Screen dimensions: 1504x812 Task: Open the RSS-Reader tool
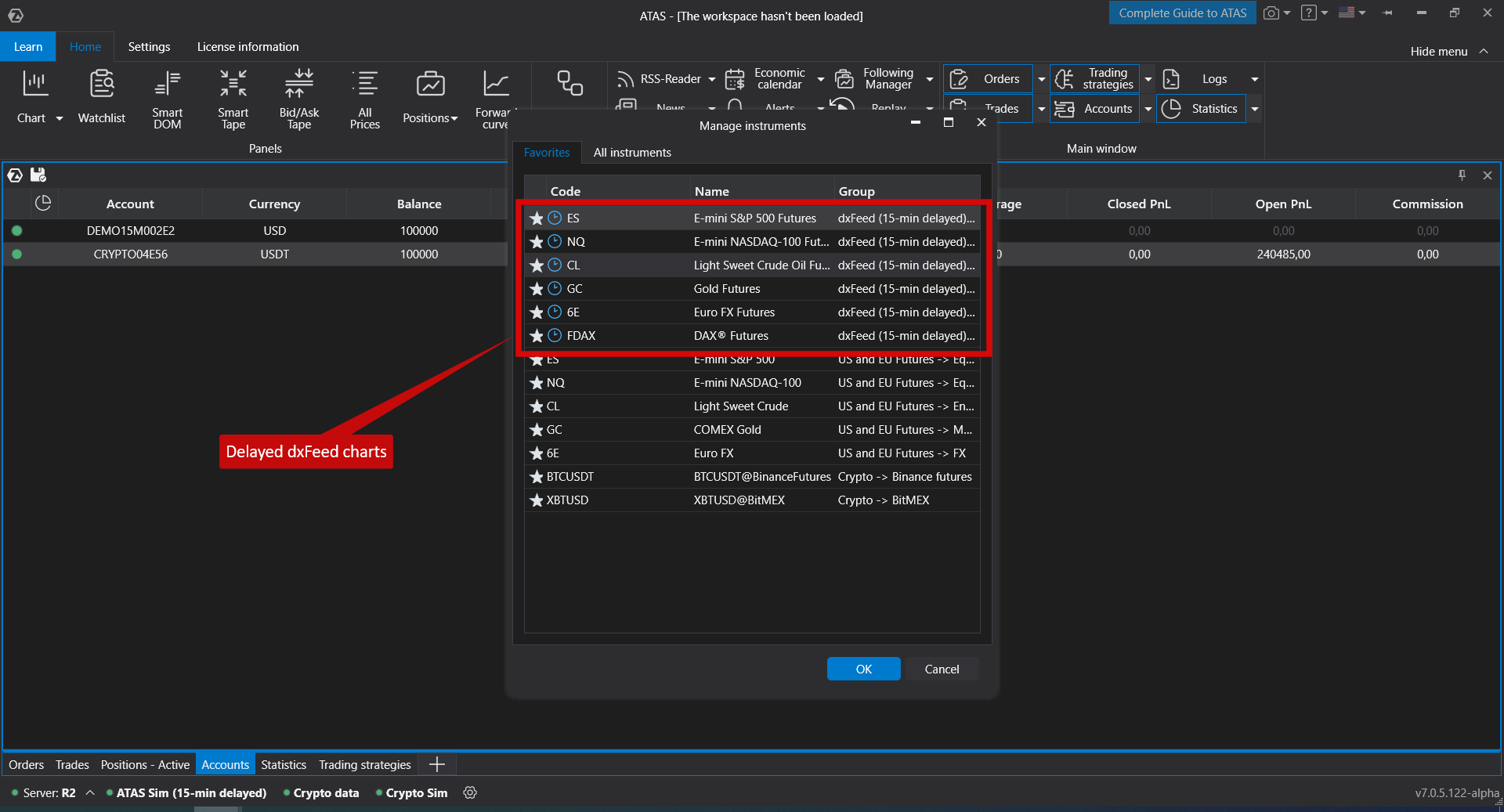tap(660, 79)
